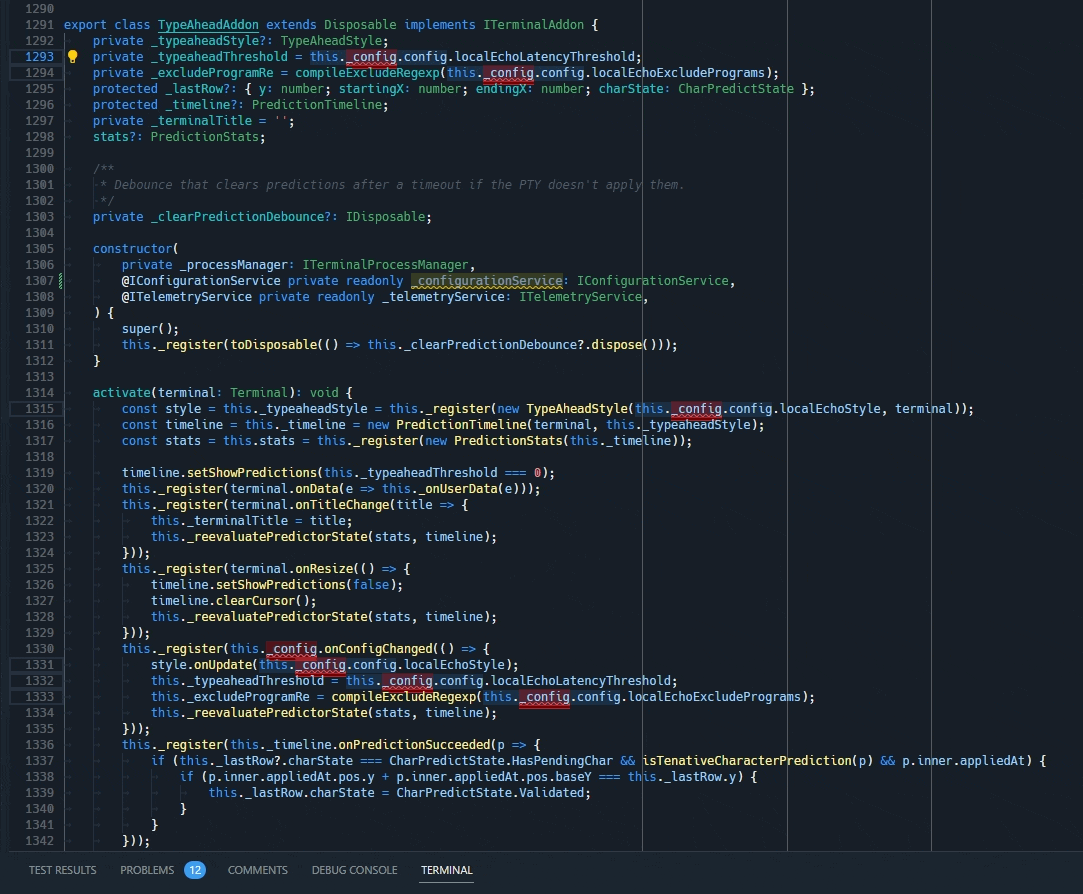Click IDisposable type on line 1303

385,217
